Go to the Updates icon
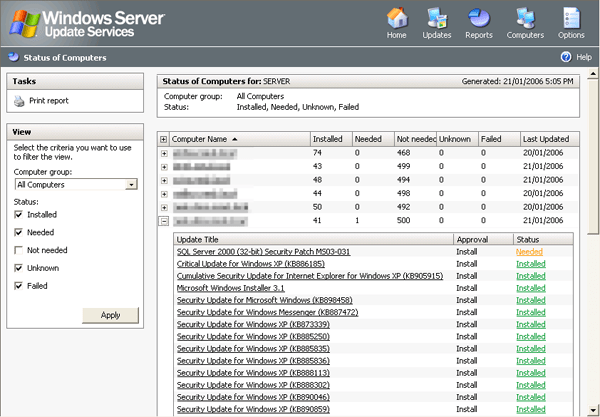This screenshot has width=600, height=417. (437, 18)
